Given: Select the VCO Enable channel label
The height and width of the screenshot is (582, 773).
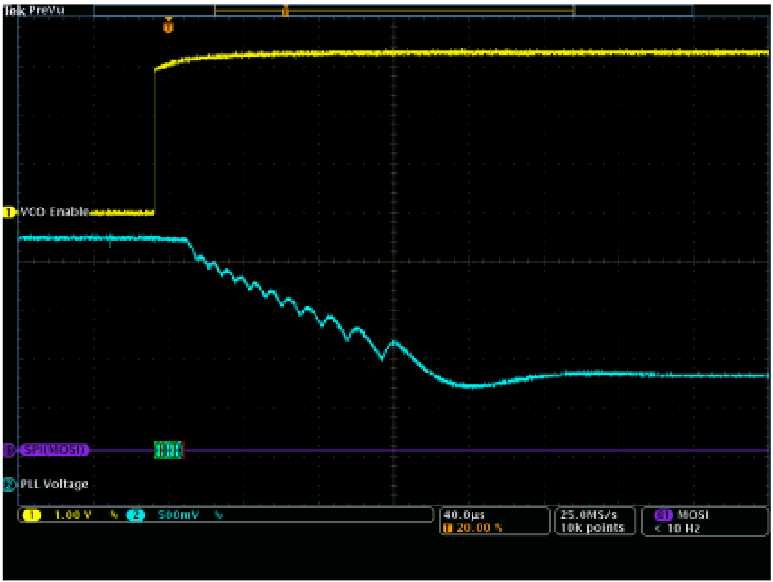Looking at the screenshot, I should 53,212.
